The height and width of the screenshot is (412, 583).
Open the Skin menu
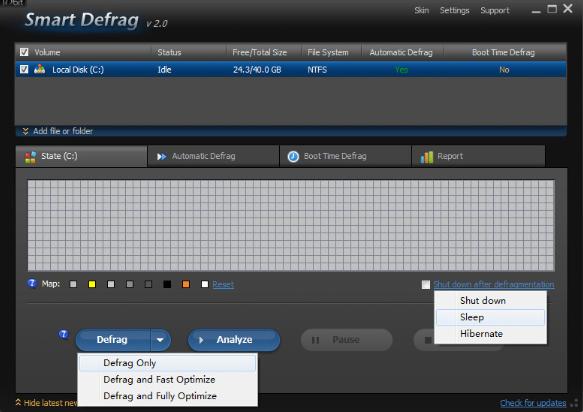click(x=422, y=10)
